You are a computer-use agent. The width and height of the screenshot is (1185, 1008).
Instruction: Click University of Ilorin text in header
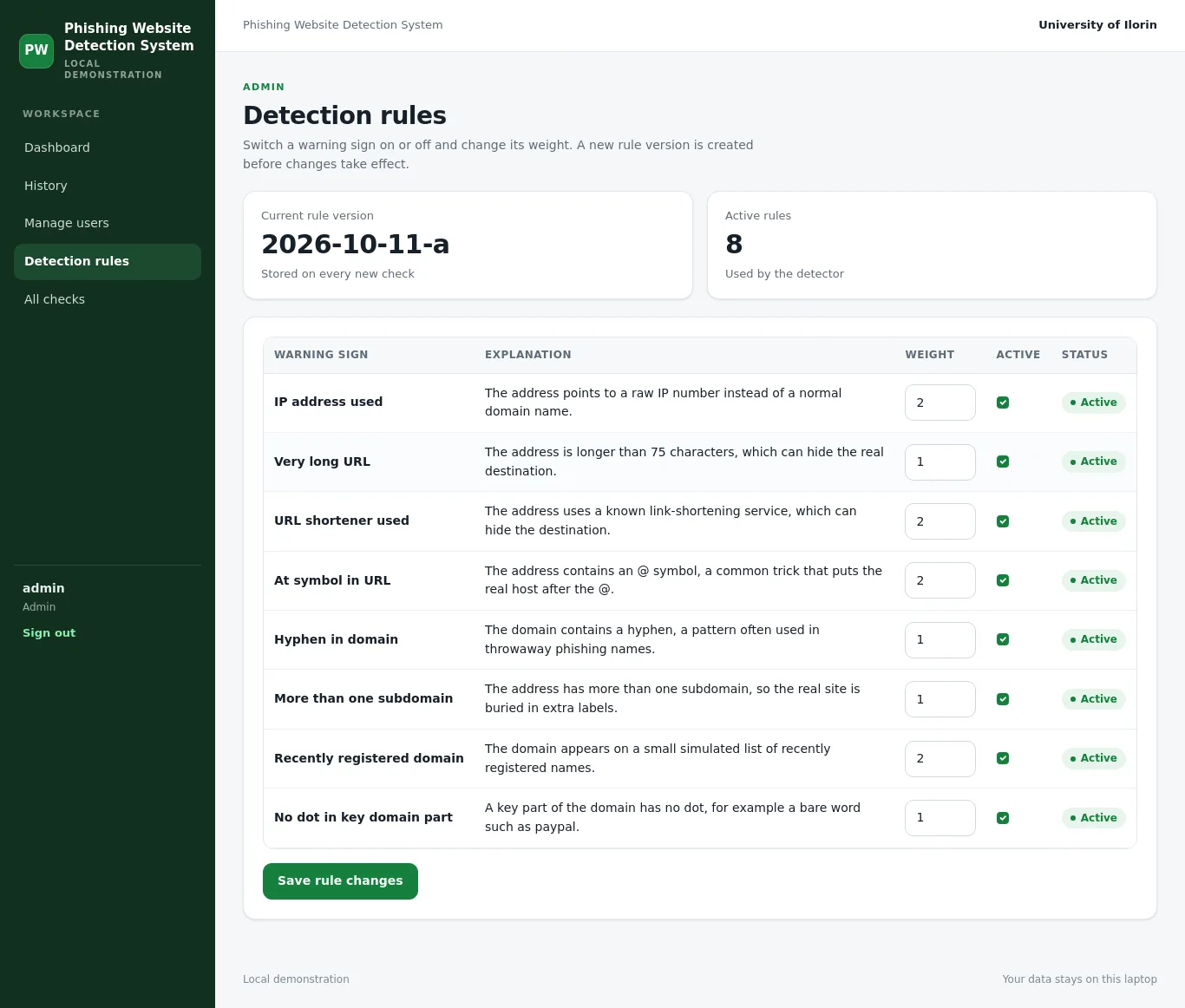pos(1097,25)
